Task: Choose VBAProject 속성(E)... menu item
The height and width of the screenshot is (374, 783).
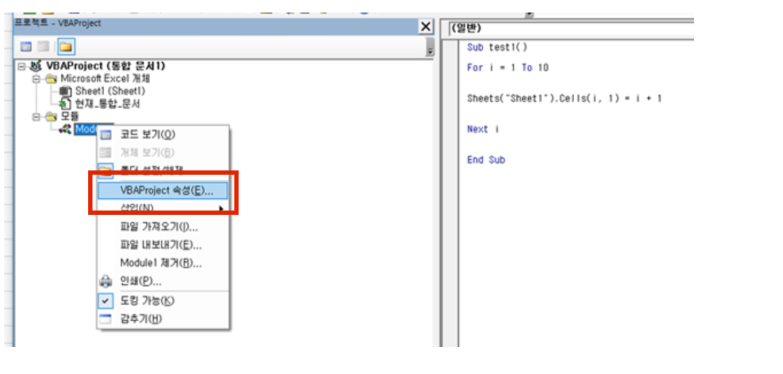Action: click(x=163, y=190)
